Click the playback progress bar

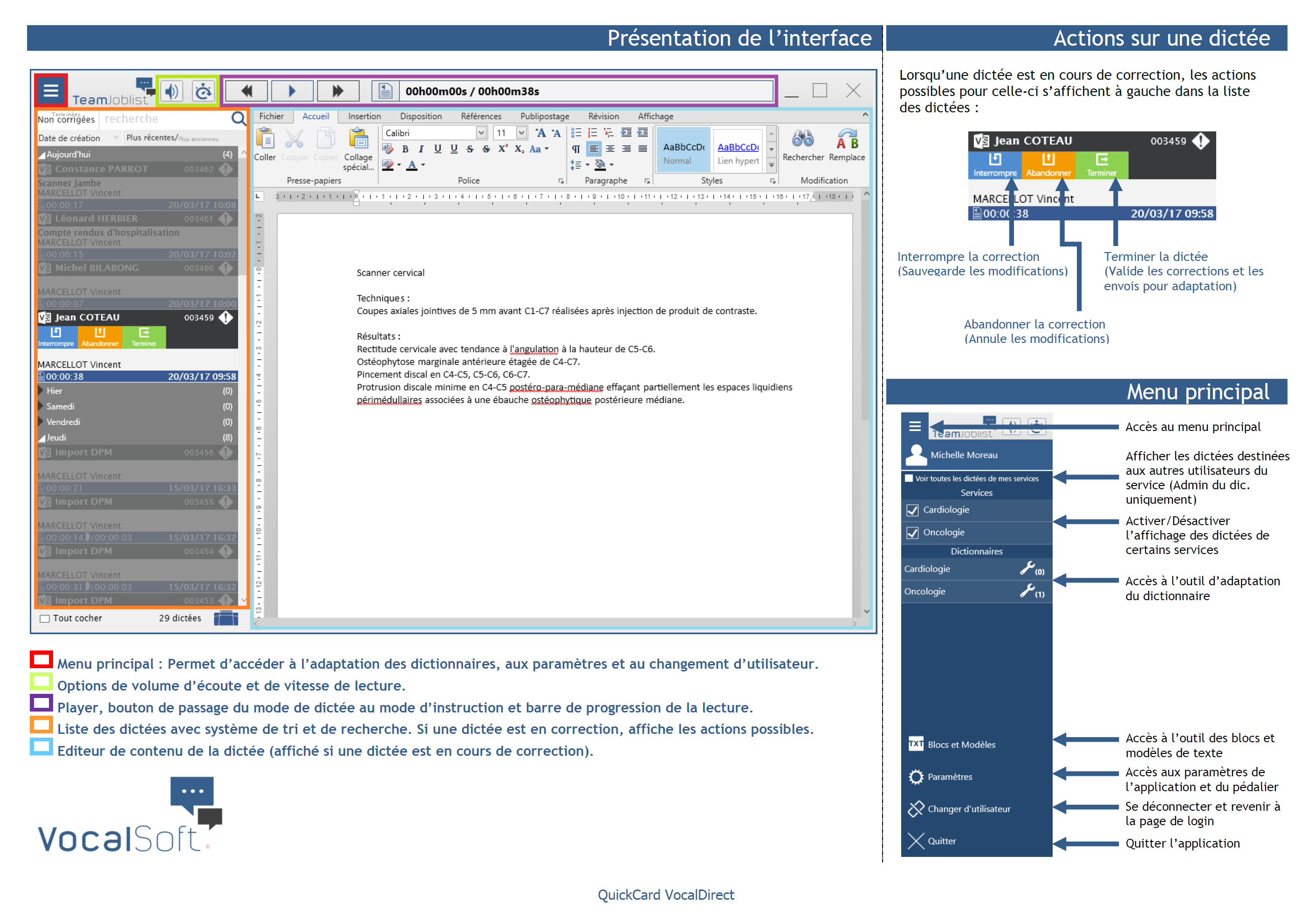pos(587,91)
